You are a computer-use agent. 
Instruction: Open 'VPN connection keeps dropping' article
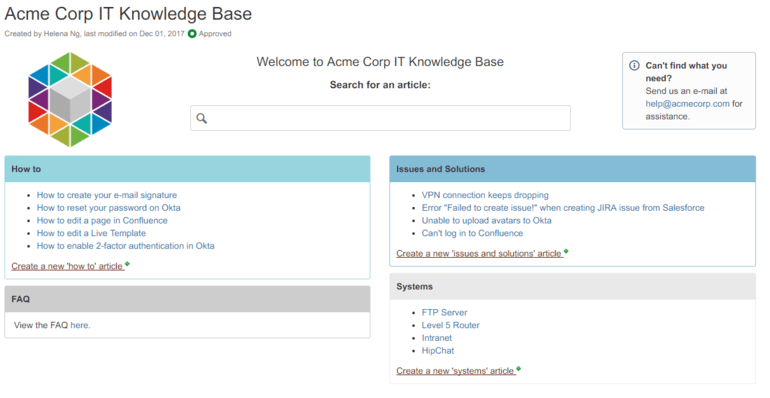485,195
